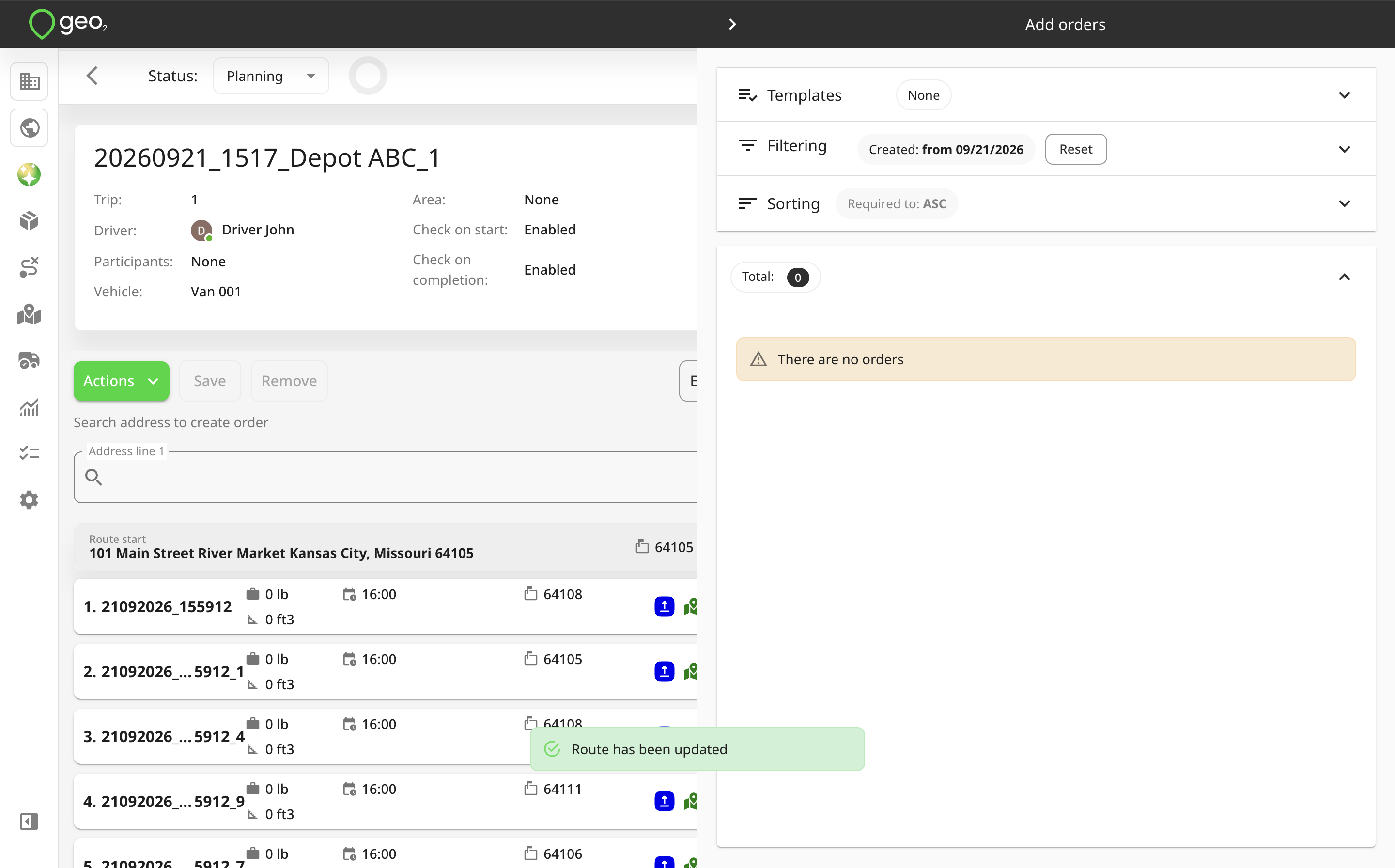Viewport: 1395px width, 868px height.
Task: Click the There are no orders warning banner
Action: point(1045,359)
